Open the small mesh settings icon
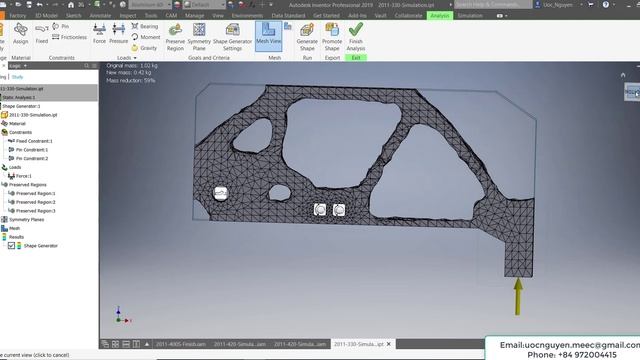Screen dimensions: 640x360 tap(288, 26)
